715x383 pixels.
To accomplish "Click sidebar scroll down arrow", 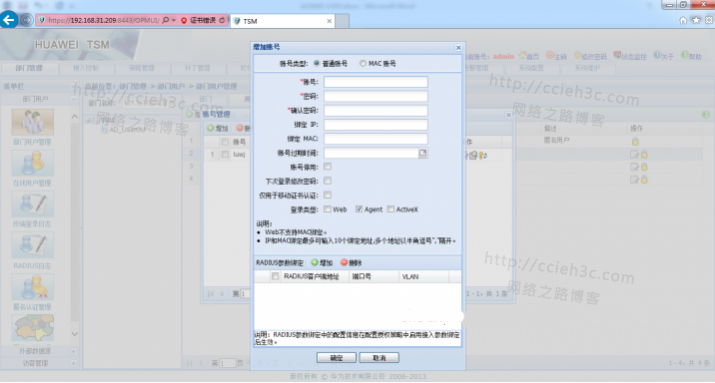I will pos(75,334).
